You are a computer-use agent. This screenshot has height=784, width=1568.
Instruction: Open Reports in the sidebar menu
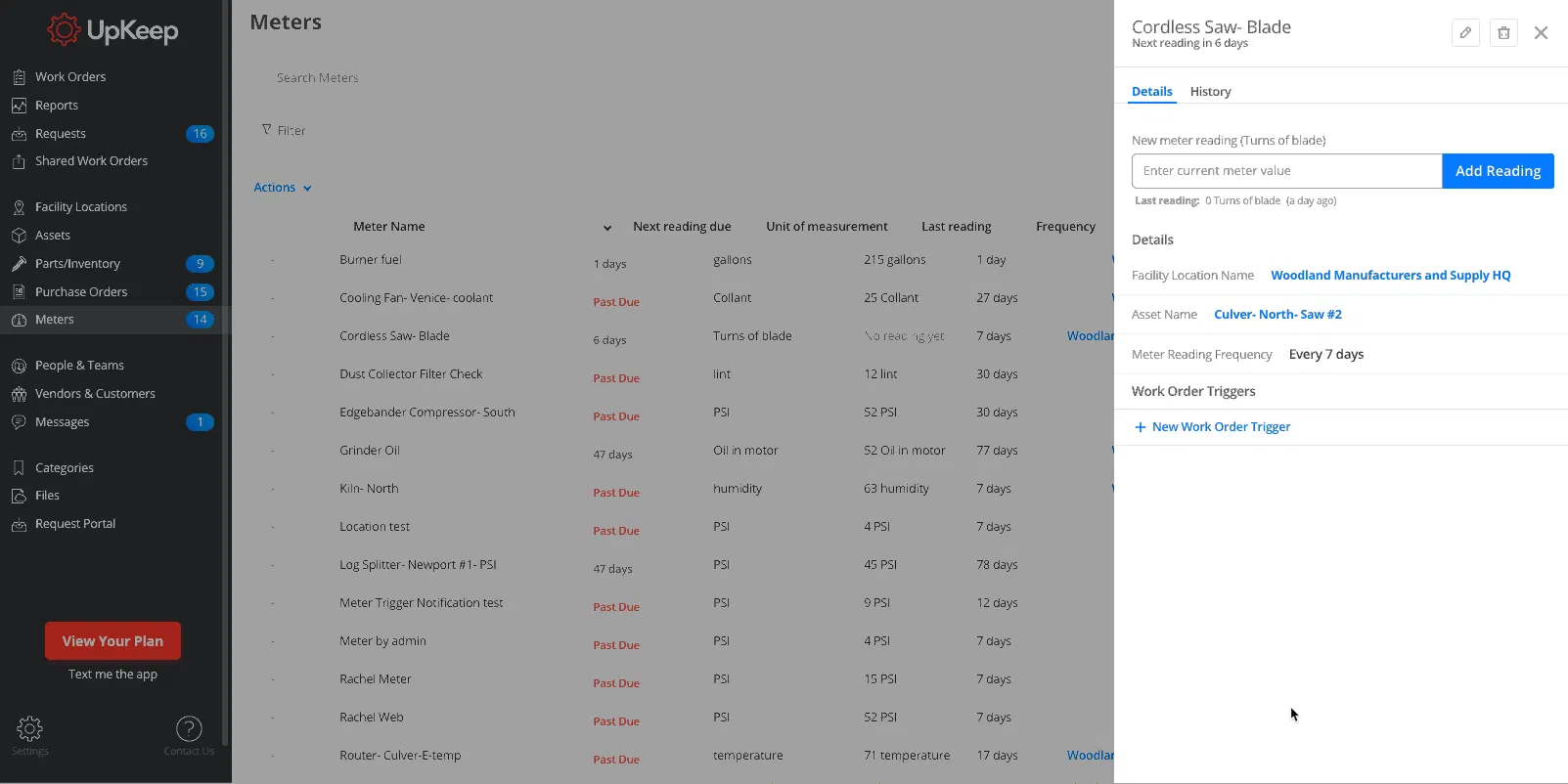click(57, 106)
